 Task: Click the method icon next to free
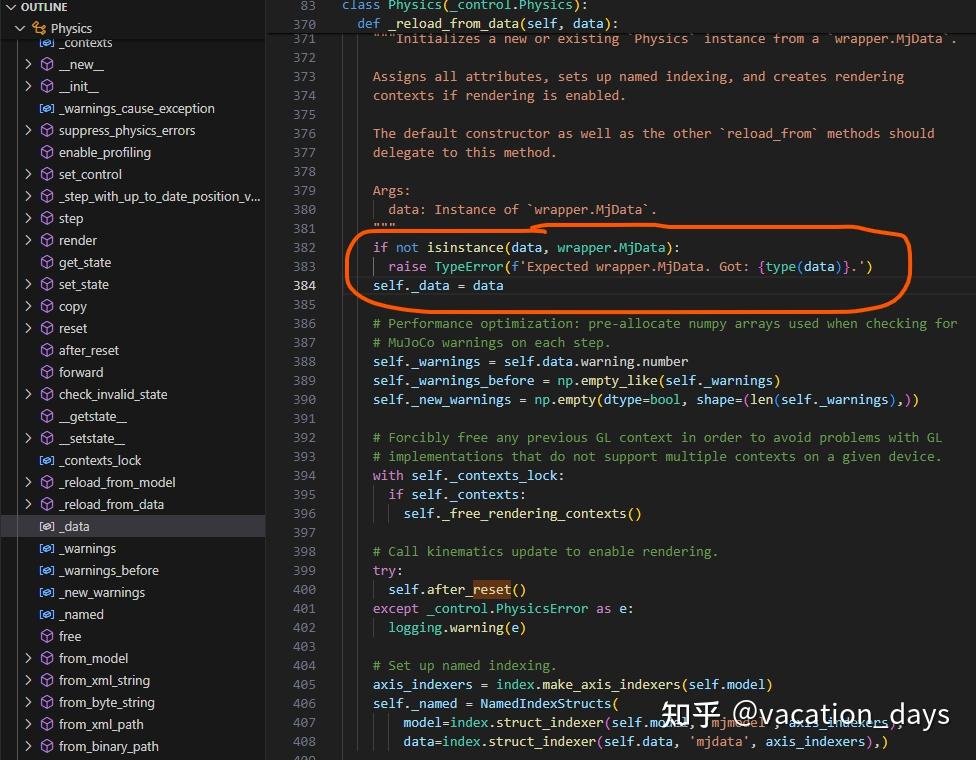pyautogui.click(x=48, y=636)
